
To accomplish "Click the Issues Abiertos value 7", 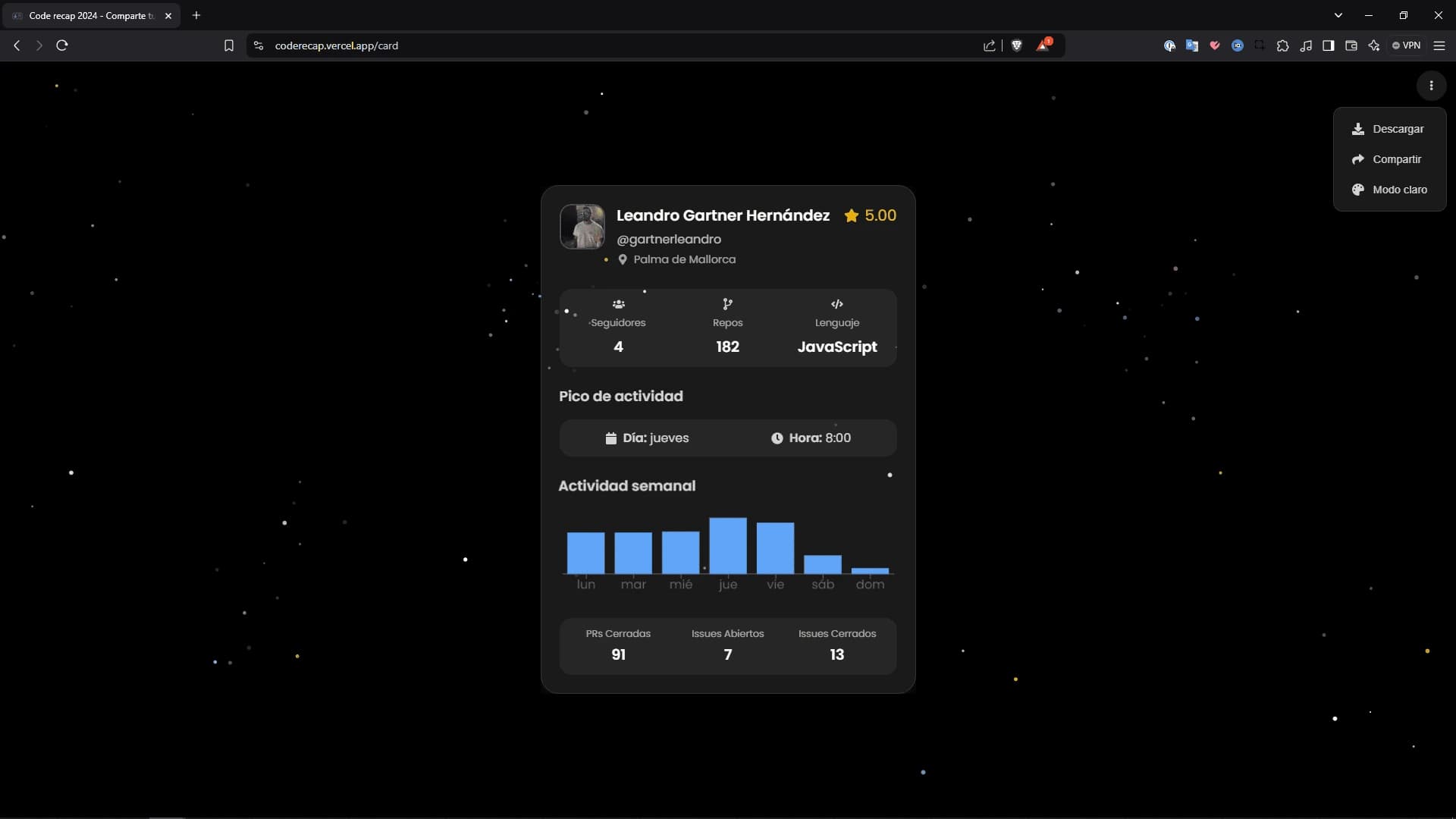I will coord(727,654).
